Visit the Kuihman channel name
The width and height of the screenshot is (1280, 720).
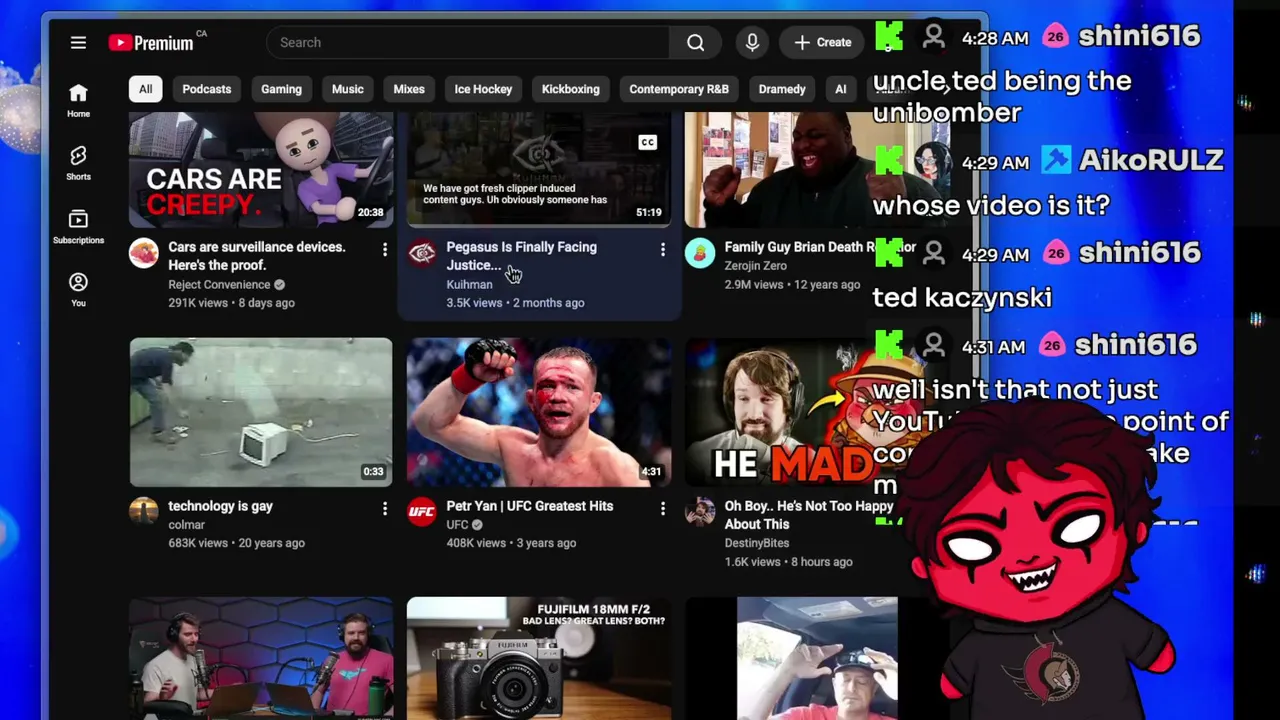[x=469, y=284]
